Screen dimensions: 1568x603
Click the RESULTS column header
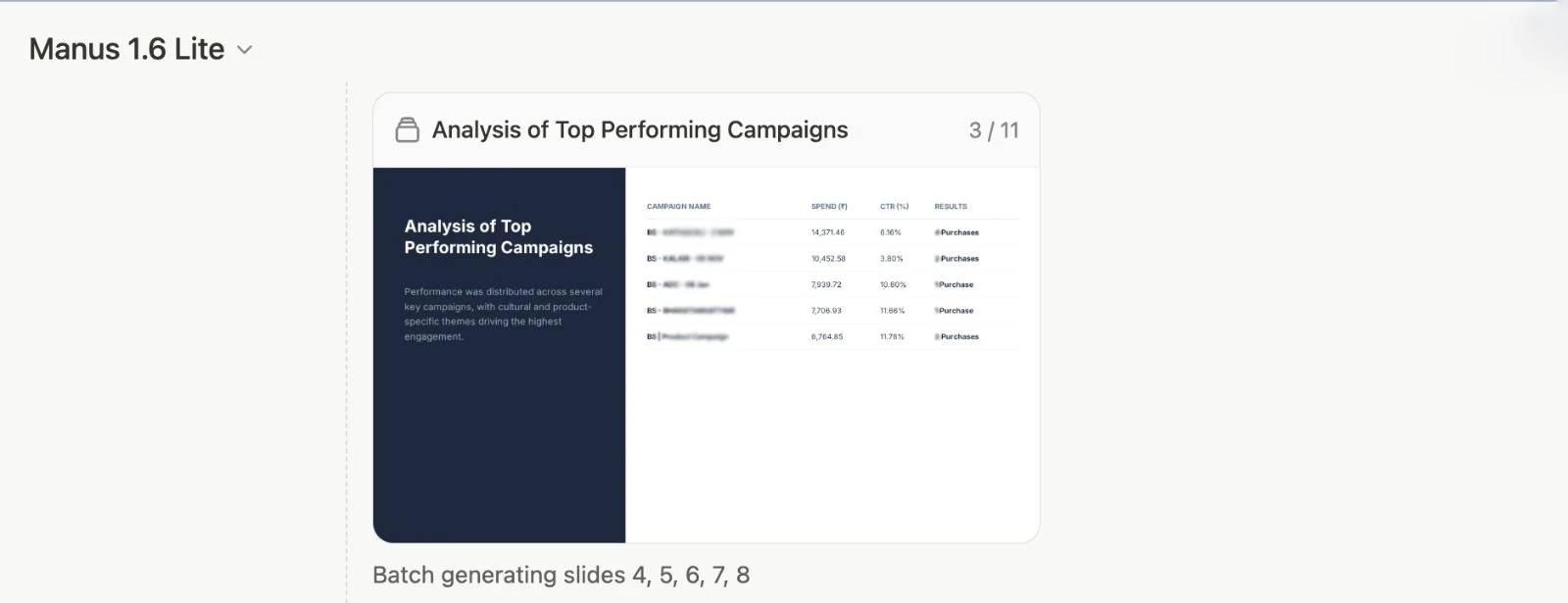[952, 206]
